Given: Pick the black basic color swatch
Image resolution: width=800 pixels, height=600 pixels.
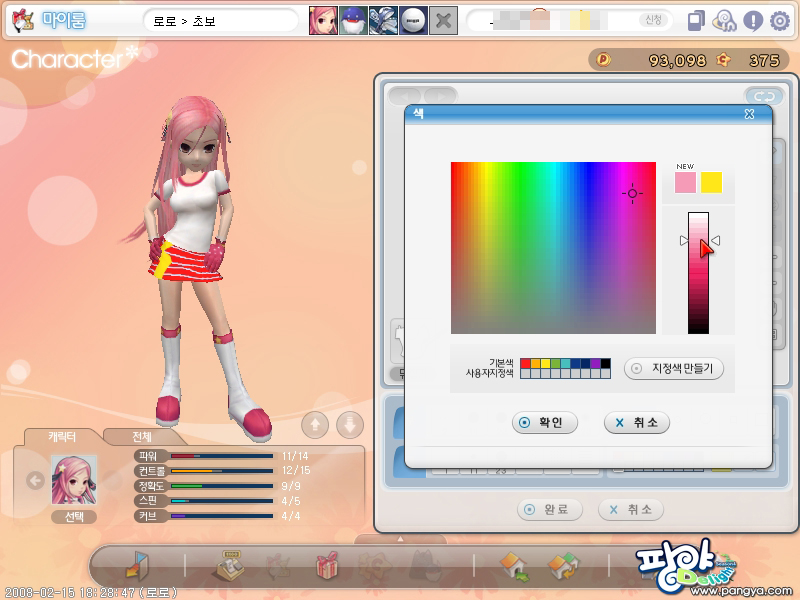Looking at the screenshot, I should click(605, 363).
